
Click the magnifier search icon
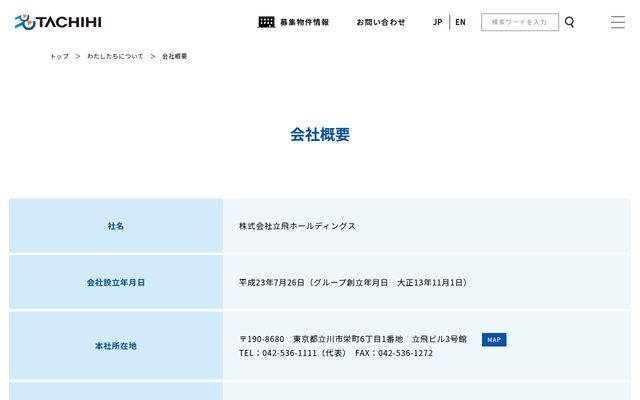pyautogui.click(x=569, y=22)
